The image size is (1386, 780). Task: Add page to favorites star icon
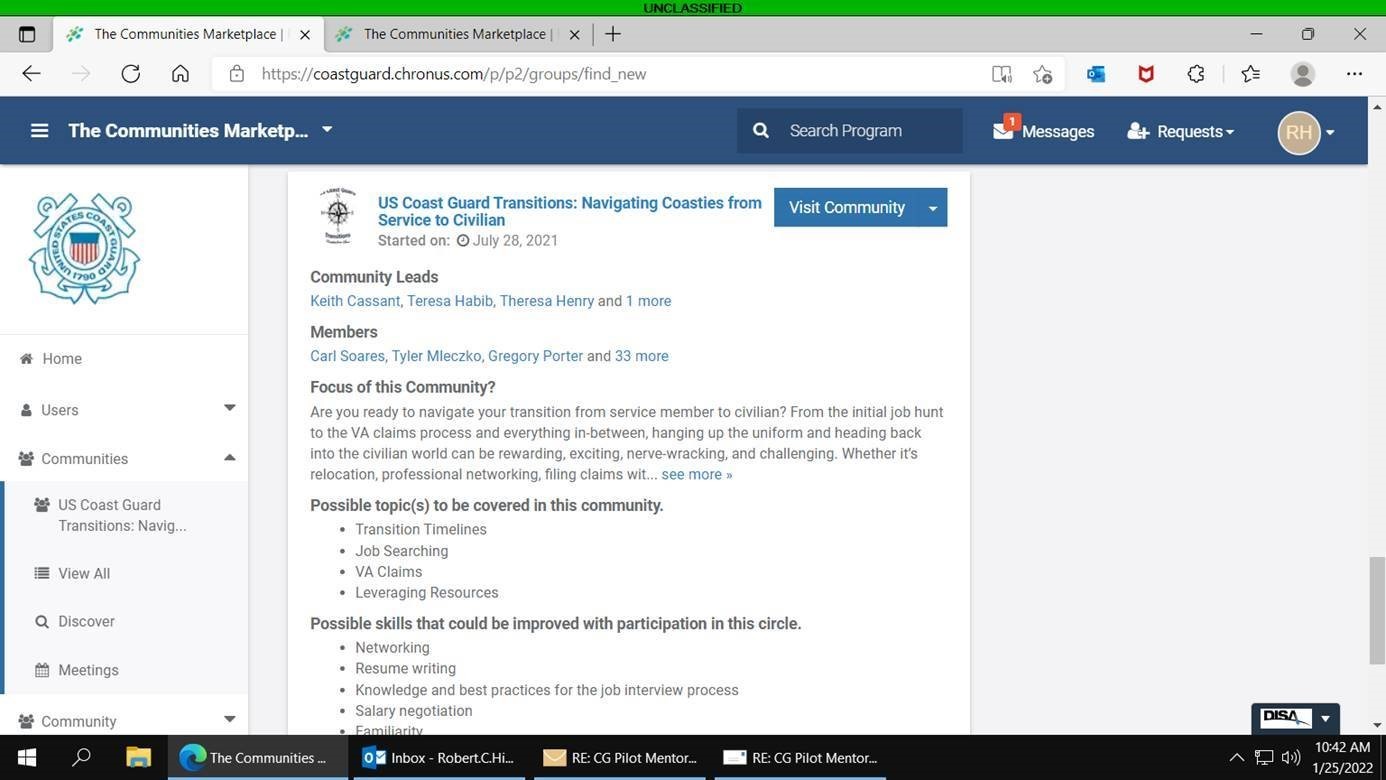(1042, 74)
